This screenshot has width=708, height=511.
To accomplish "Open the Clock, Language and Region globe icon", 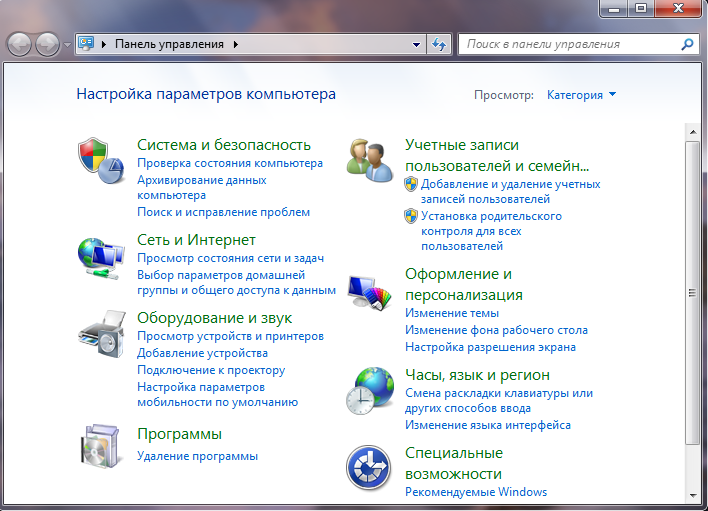I will coord(370,391).
